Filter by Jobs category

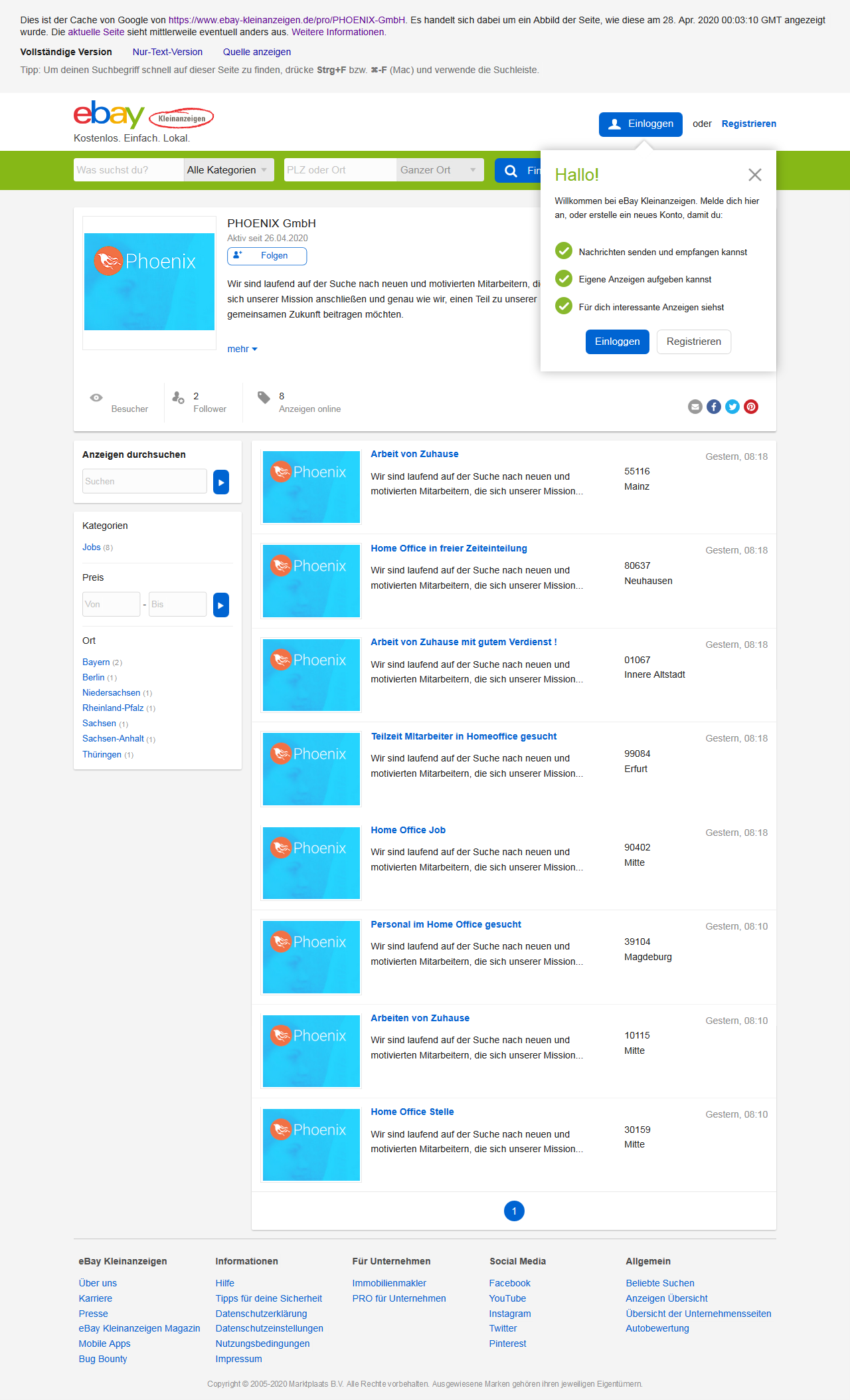pyautogui.click(x=92, y=548)
